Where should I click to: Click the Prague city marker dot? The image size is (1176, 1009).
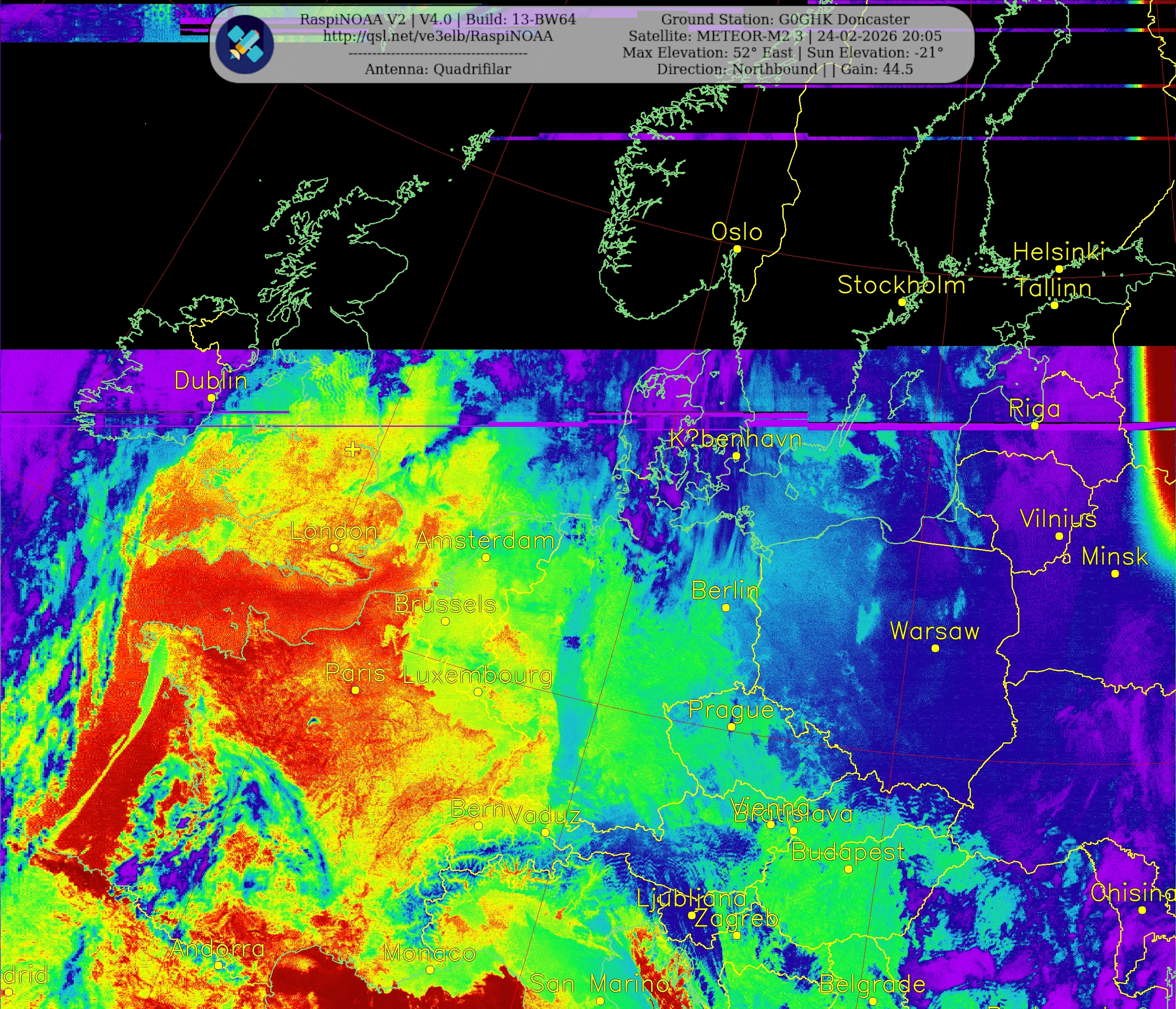pyautogui.click(x=731, y=727)
